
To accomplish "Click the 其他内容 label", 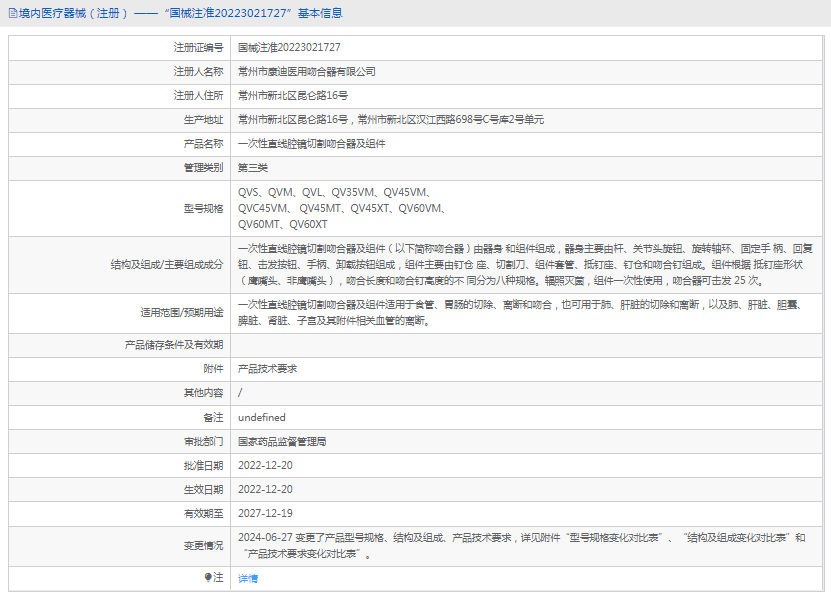I will click(x=204, y=392).
